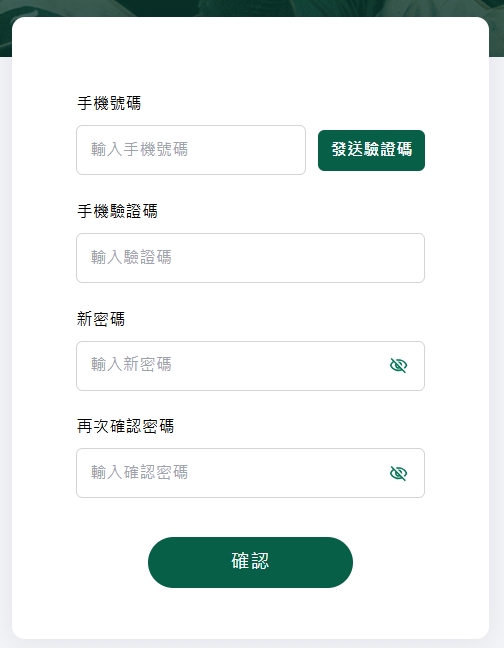Screen dimensions: 504x648
Task: Click the placeholder text 輸入手機號碼
Action: pyautogui.click(x=140, y=149)
